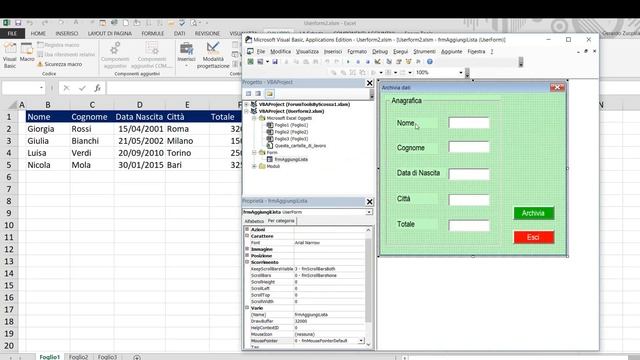Select Foglio2 sheet tab
This screenshot has width=640, height=360.
(78, 357)
